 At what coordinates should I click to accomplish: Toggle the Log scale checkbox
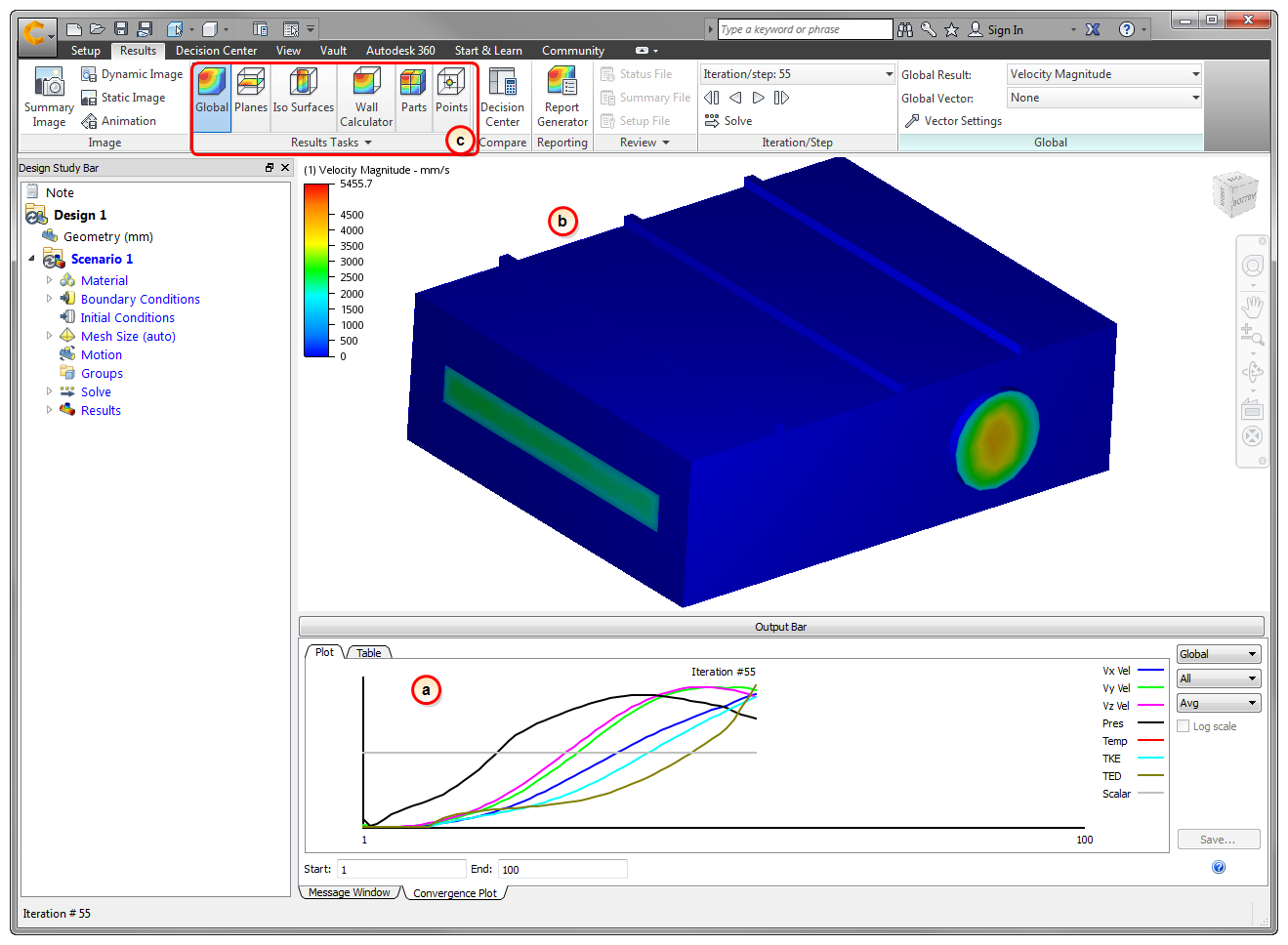click(x=1184, y=726)
